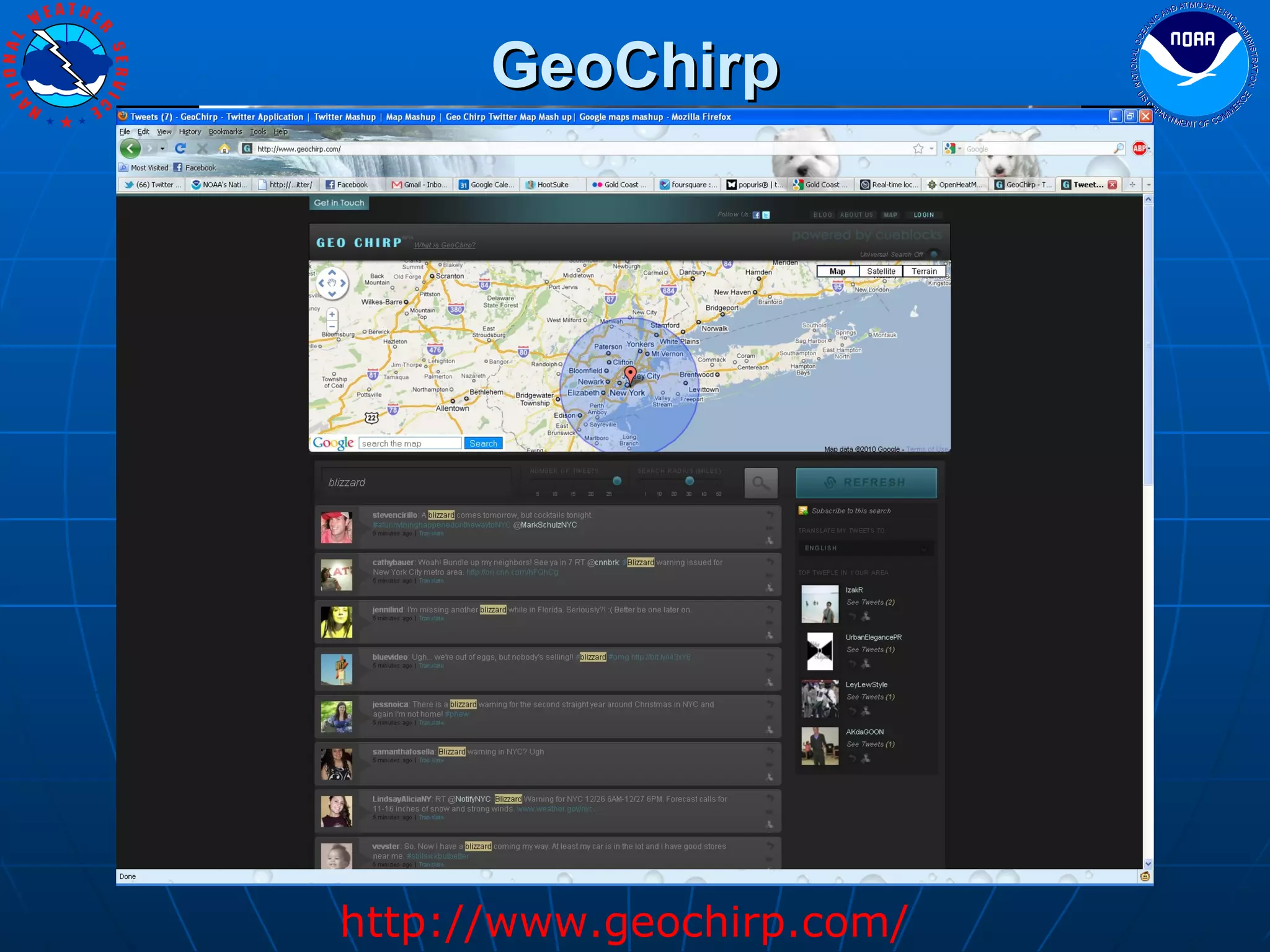Screen dimensions: 1270x952
Task: Open the Facebook bookmark in bookmarks toolbar
Action: [x=194, y=167]
